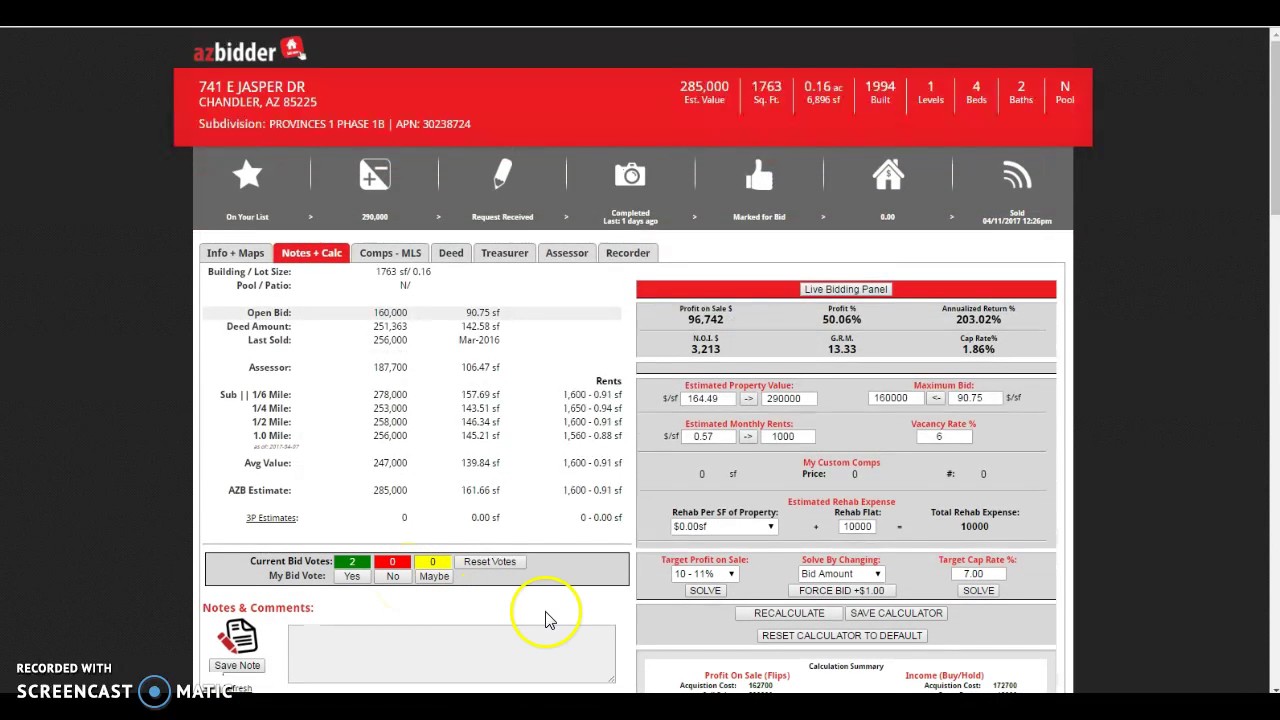
Task: Click the Avg Value figure 247,000
Action: [390, 463]
